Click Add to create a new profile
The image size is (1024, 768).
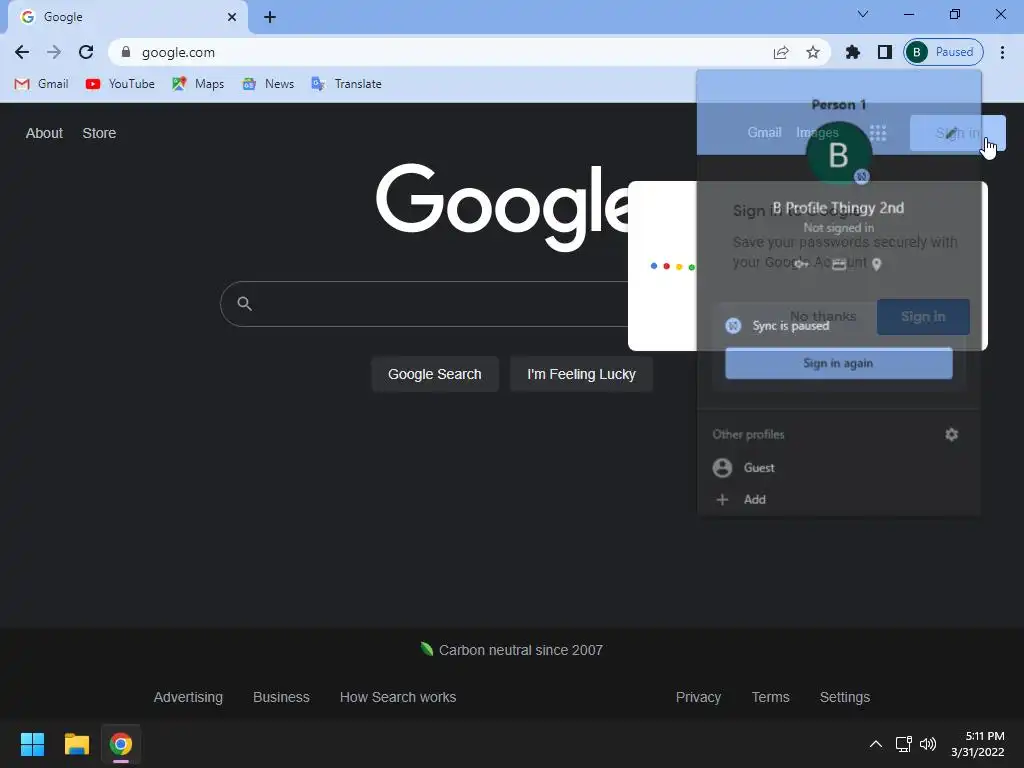839,500
